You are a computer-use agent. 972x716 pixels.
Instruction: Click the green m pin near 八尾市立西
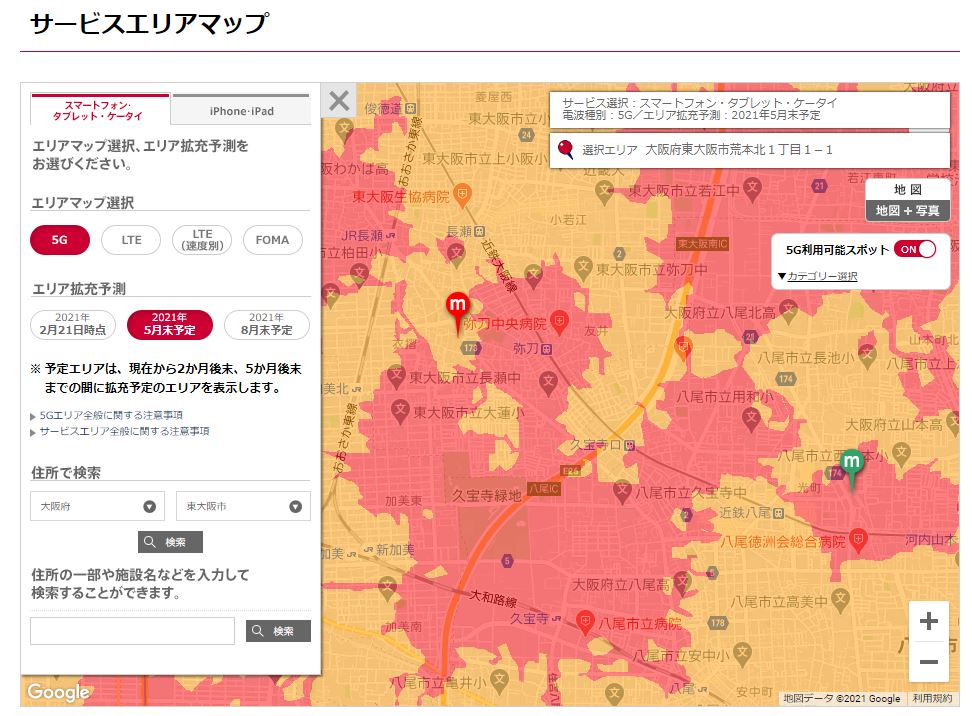[x=852, y=469]
